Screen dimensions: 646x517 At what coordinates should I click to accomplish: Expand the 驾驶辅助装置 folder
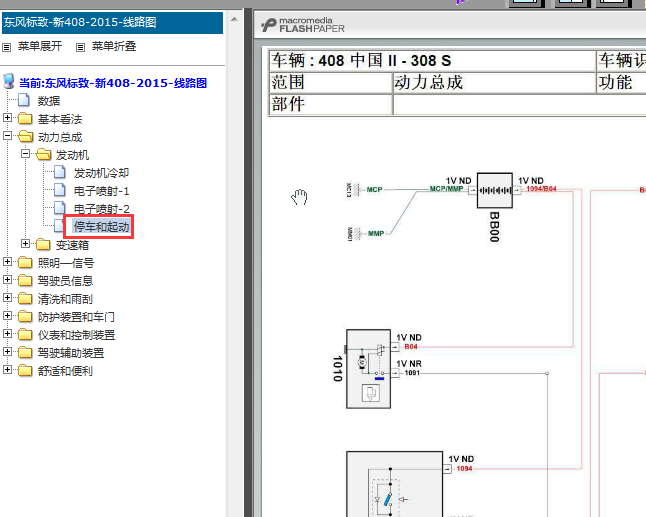(x=7, y=351)
